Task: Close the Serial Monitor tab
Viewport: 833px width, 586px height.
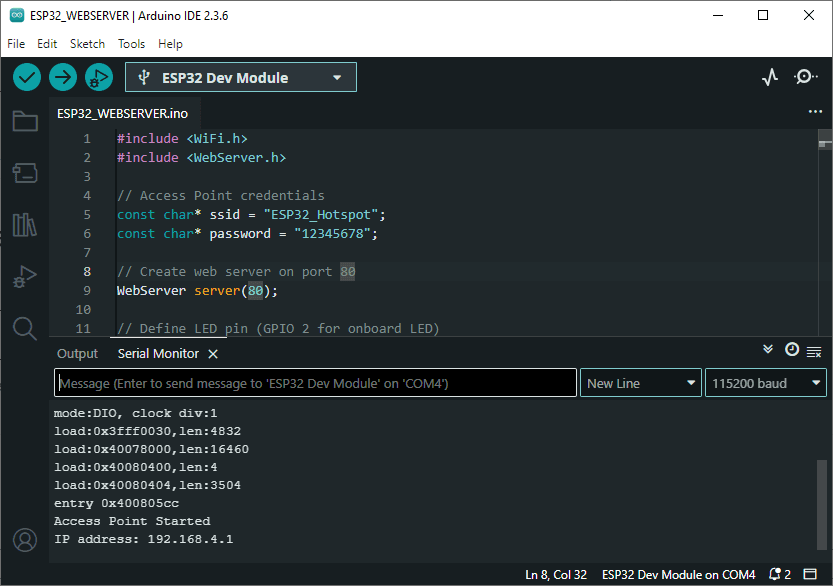Action: [x=213, y=354]
